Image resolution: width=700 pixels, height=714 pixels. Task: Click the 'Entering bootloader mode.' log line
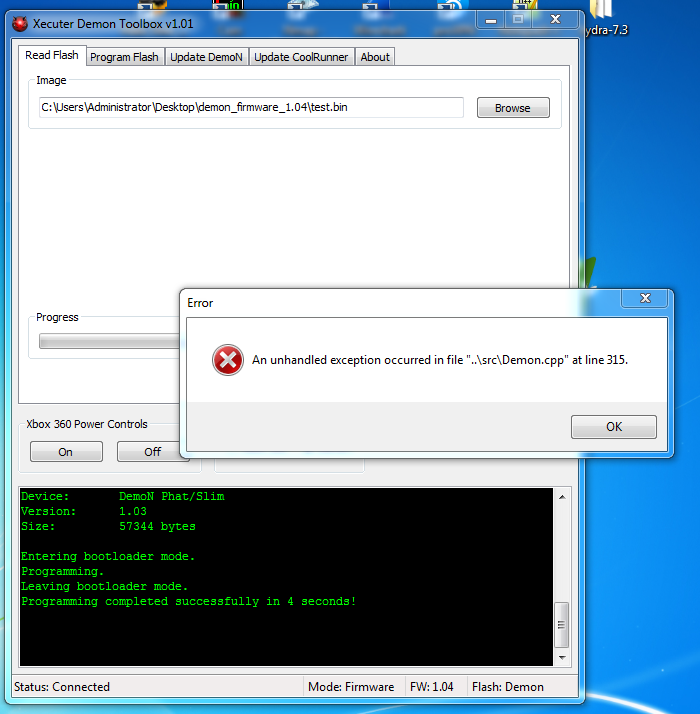(108, 556)
